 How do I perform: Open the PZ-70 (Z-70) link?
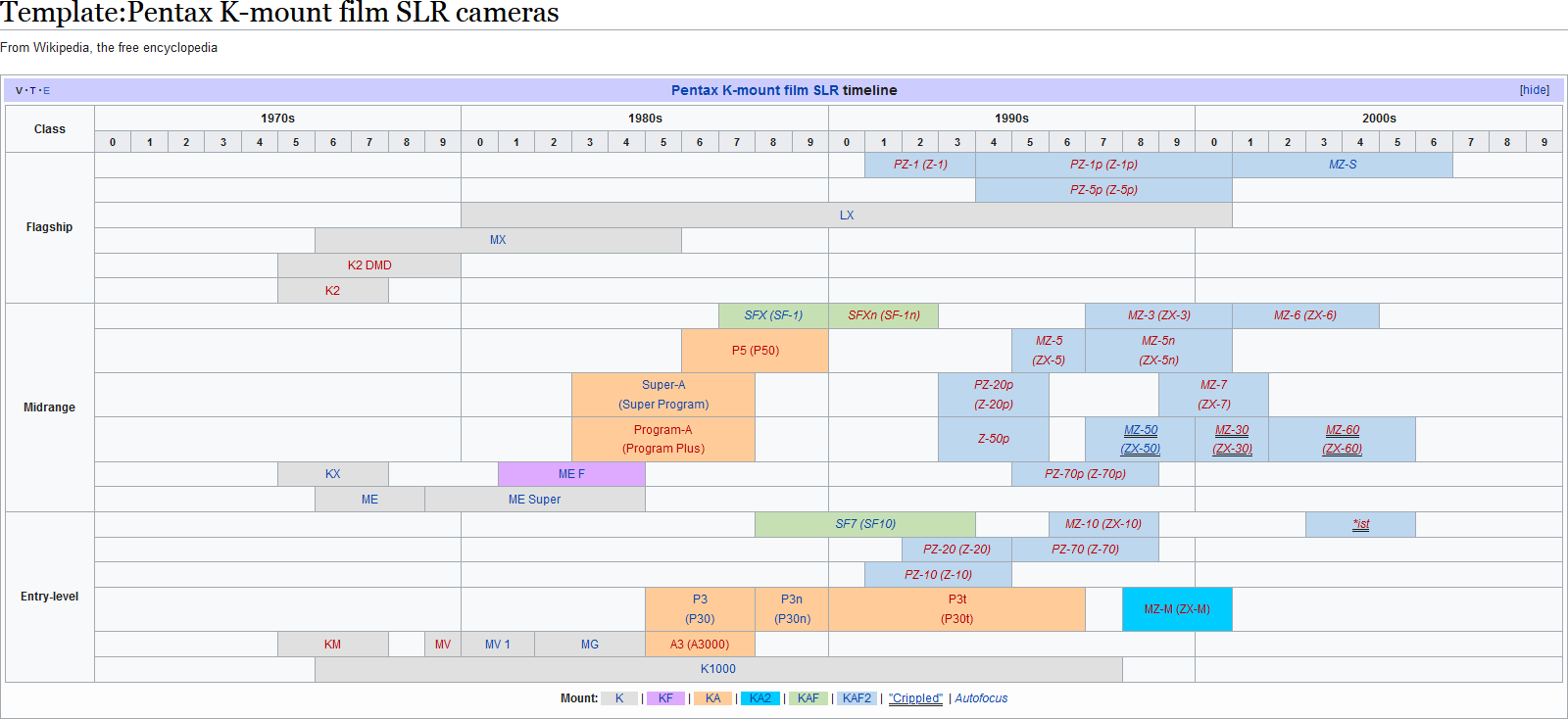coord(1085,550)
